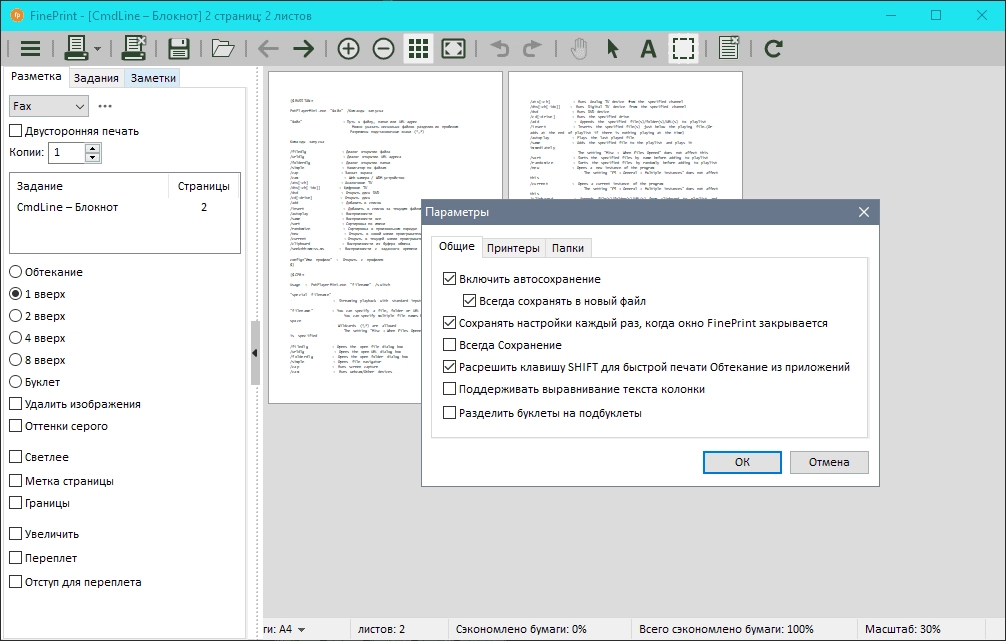Screen dimensions: 1006x641
Task: Select the 2 вверх radio button
Action: [15, 316]
